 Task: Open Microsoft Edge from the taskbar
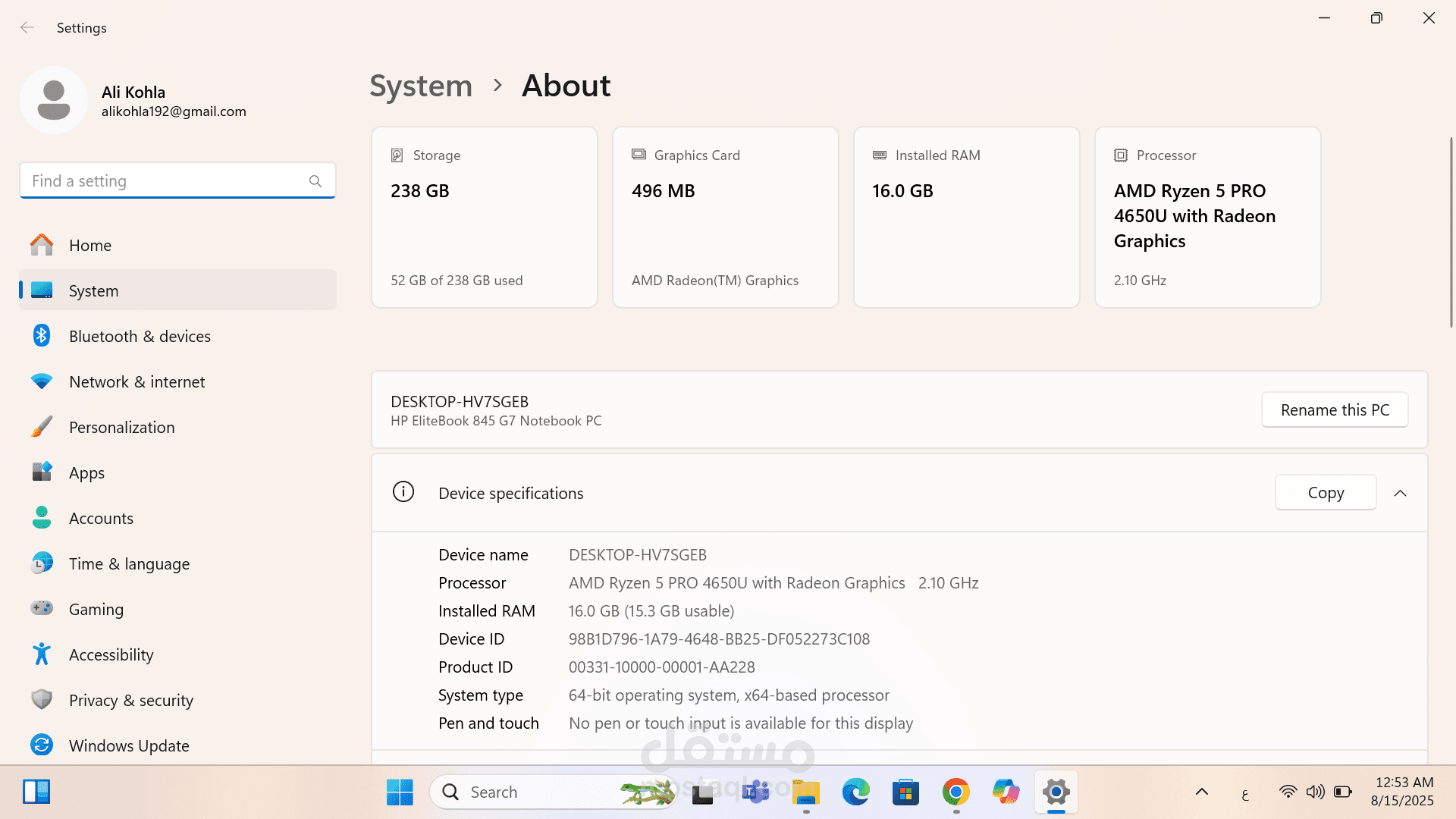[x=855, y=792]
